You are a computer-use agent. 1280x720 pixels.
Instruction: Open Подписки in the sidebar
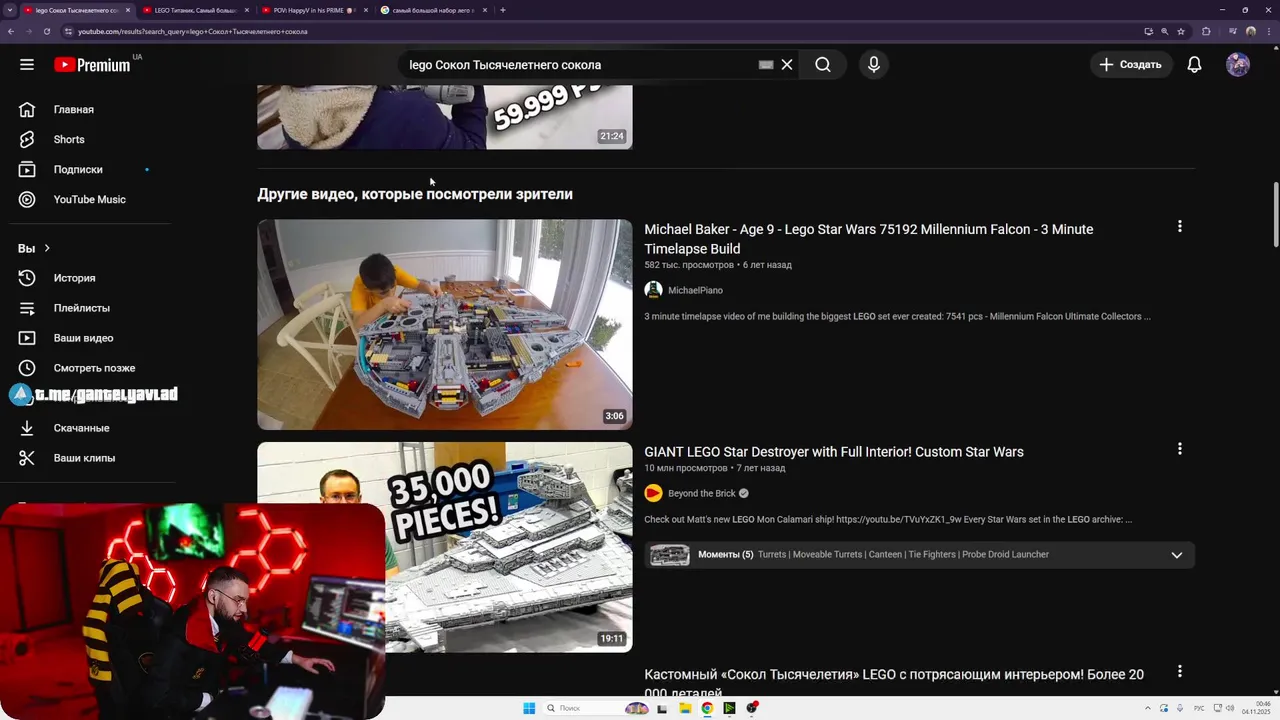(78, 169)
